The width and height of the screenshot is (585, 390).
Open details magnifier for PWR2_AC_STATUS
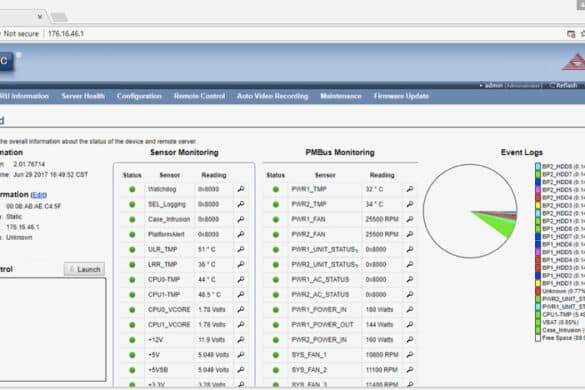410,294
